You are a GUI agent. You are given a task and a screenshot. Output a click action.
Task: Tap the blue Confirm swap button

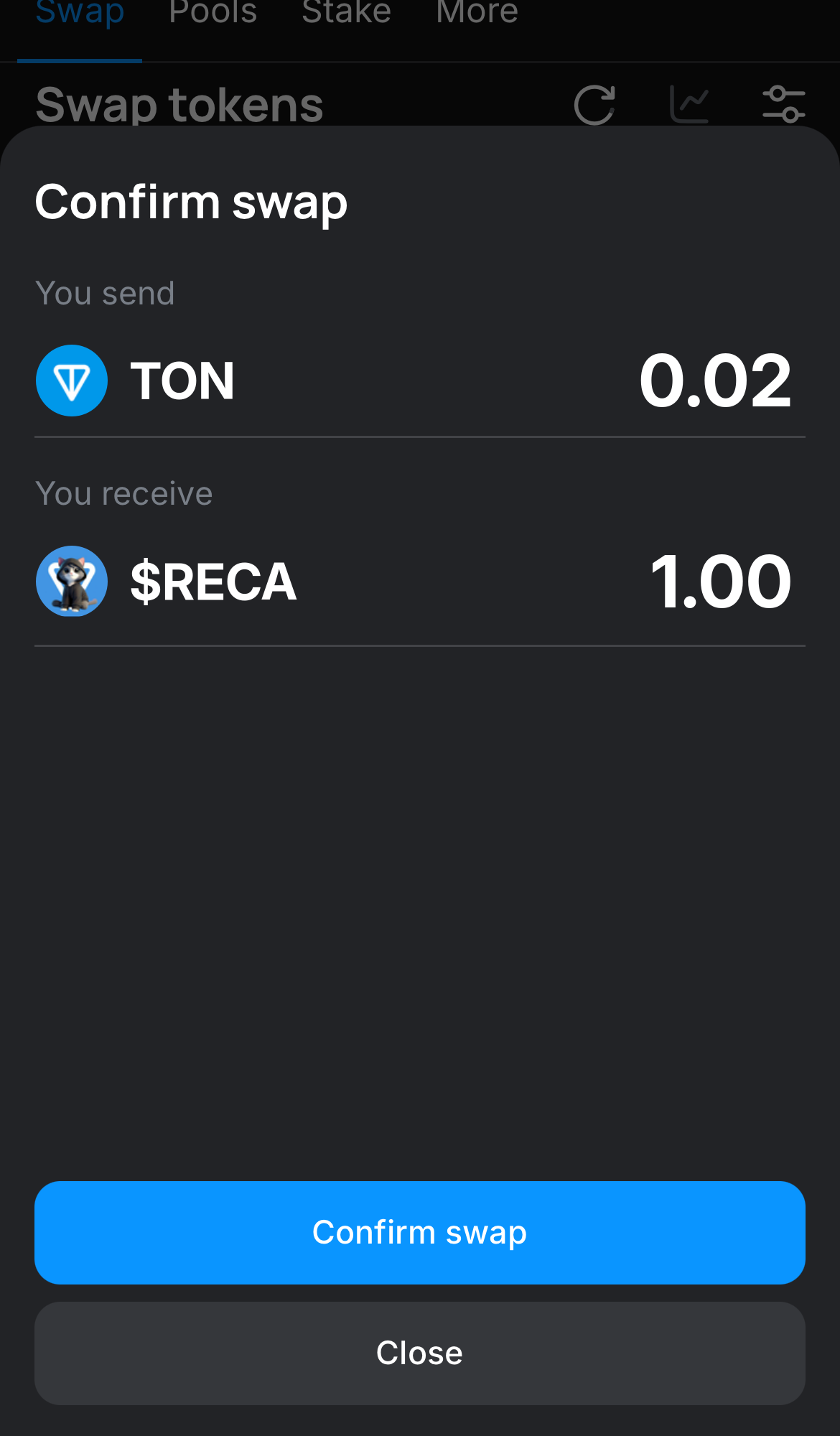[x=420, y=1233]
